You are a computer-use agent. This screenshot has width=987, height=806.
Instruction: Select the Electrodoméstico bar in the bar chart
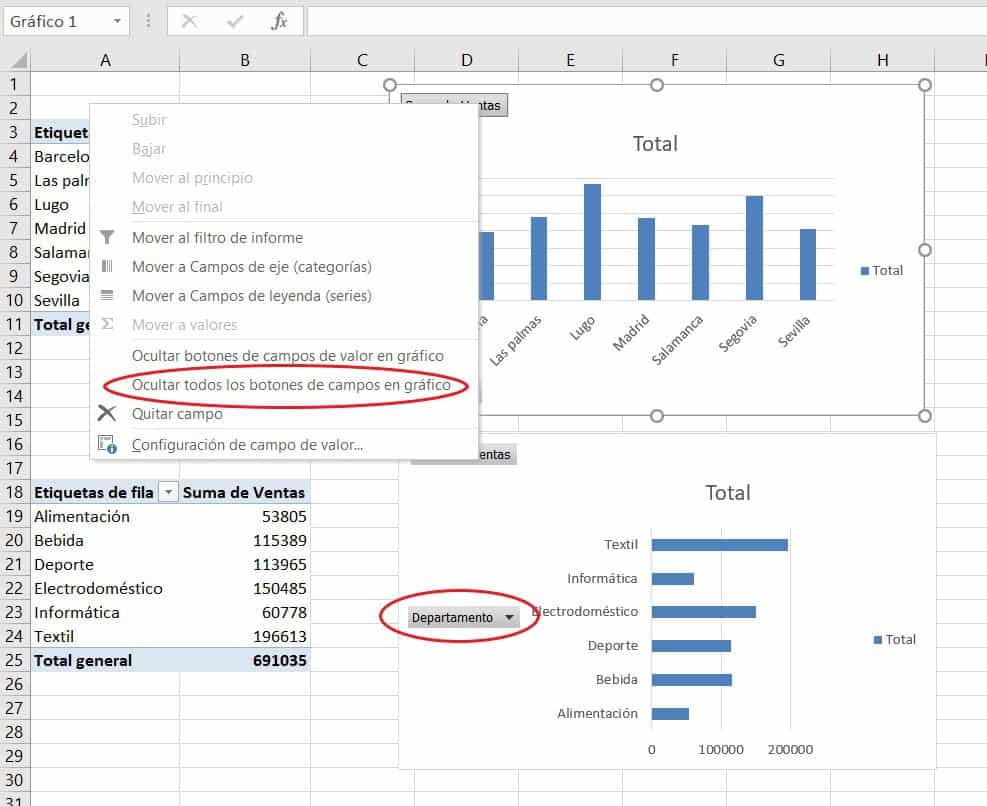(x=704, y=612)
